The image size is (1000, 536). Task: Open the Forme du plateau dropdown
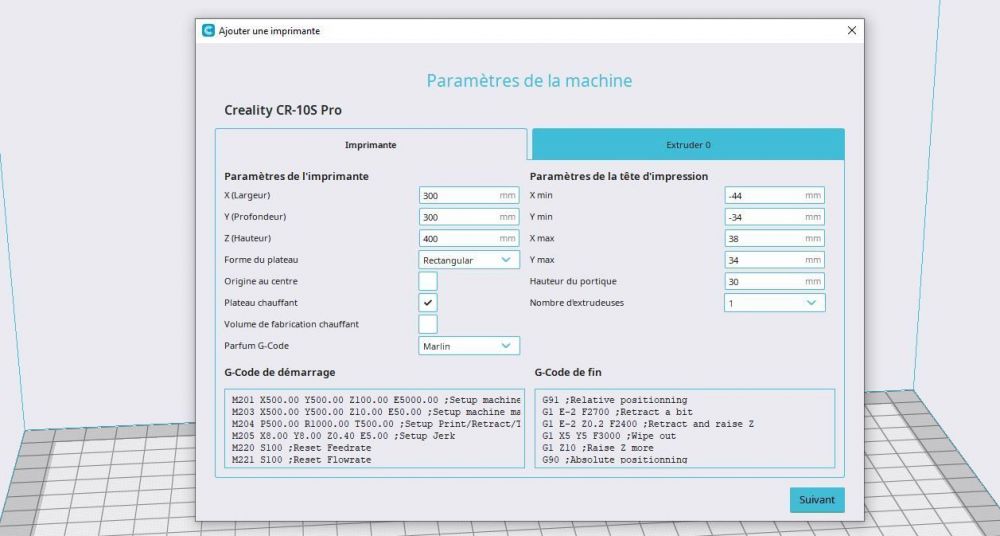[x=469, y=260]
